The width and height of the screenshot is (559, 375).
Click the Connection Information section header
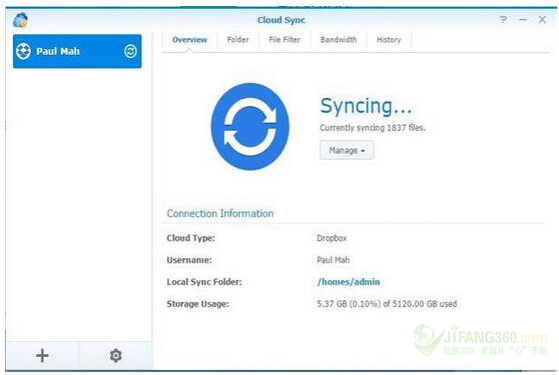tap(220, 214)
